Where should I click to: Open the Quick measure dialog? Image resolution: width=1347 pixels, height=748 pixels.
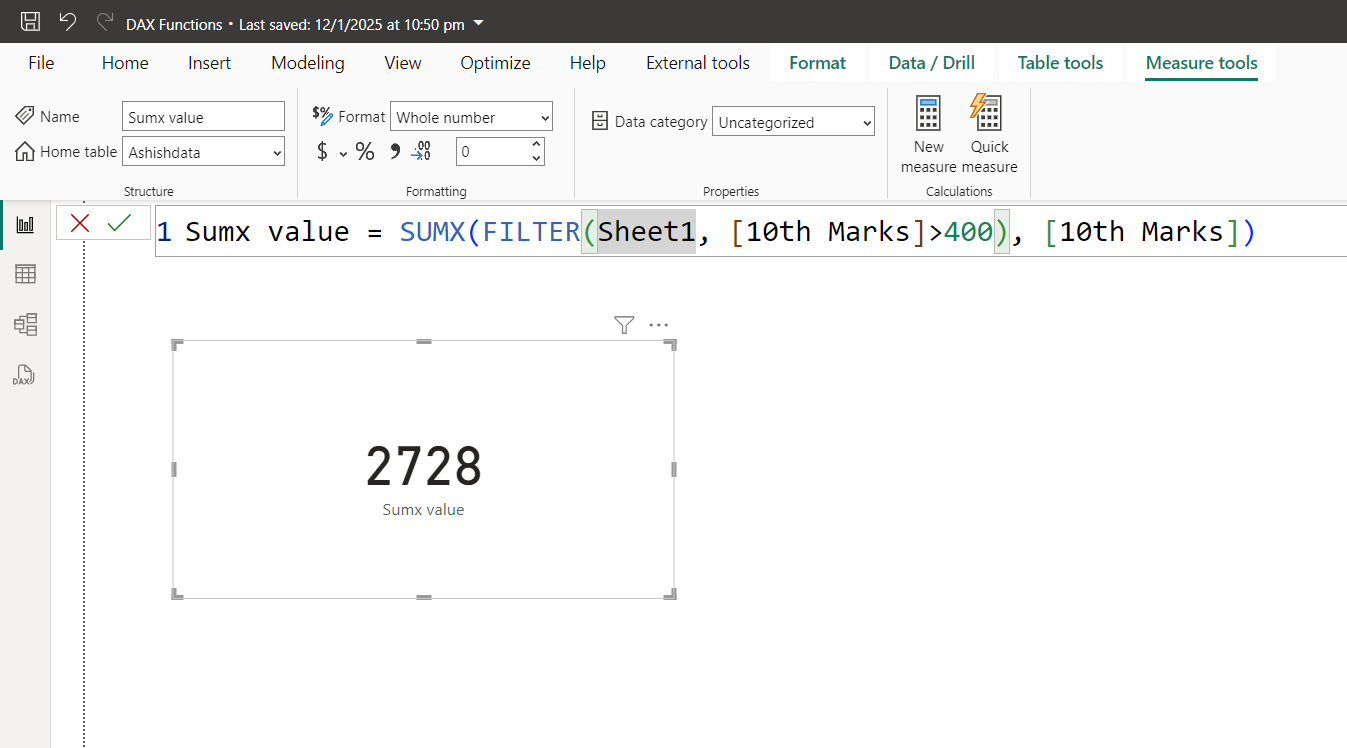[x=988, y=131]
